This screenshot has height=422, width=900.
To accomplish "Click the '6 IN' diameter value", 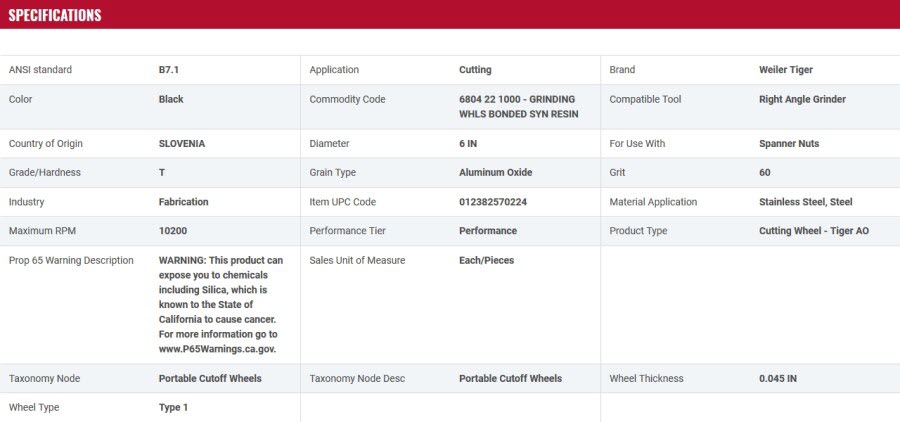I will tap(468, 144).
